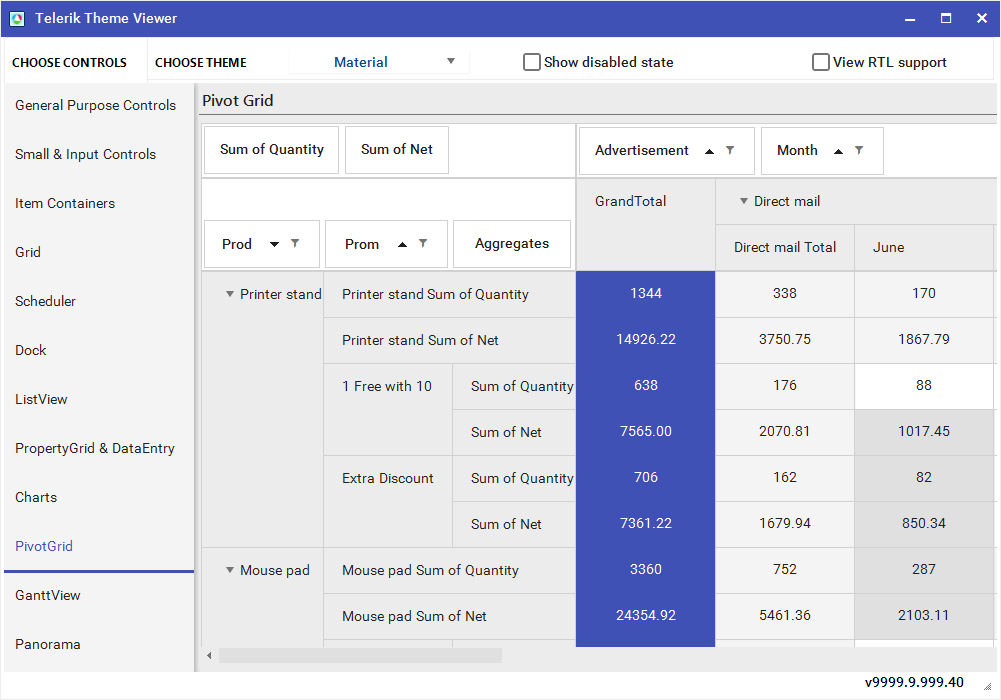Click the horizontal scrollbar left arrow
The image size is (1001, 700).
[x=209, y=655]
